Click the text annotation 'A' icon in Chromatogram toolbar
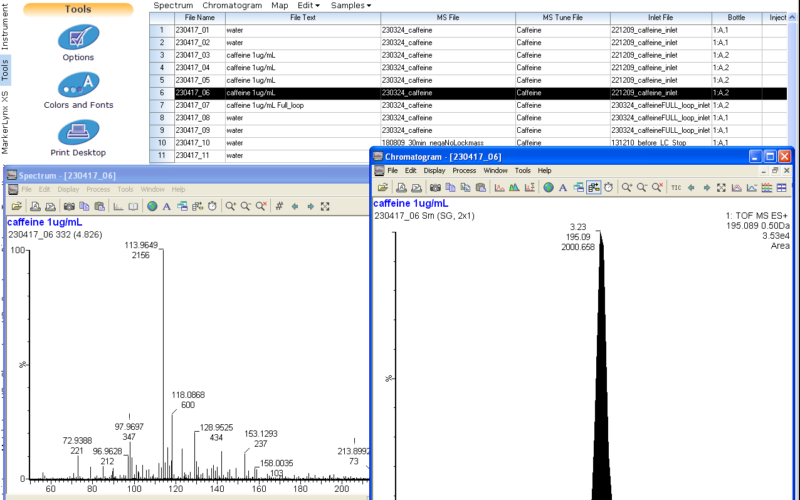The height and width of the screenshot is (500, 800). (x=563, y=187)
